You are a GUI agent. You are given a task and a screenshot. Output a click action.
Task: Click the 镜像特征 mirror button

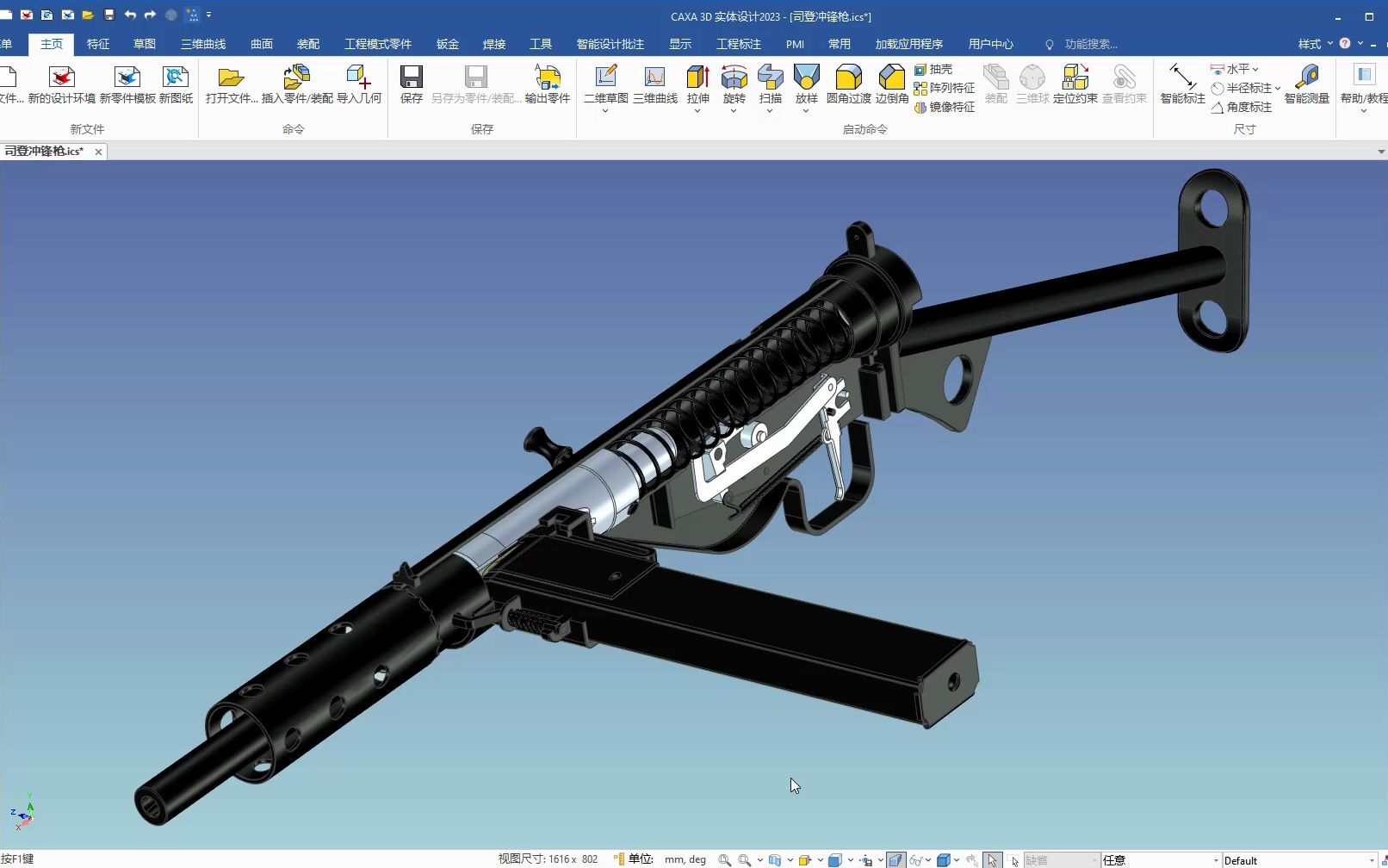tap(945, 107)
